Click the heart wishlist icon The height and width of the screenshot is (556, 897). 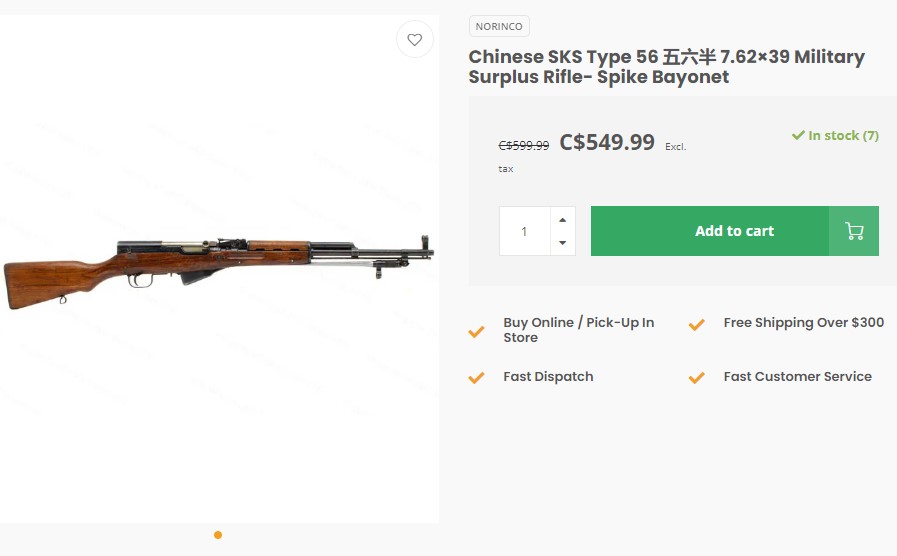(415, 40)
